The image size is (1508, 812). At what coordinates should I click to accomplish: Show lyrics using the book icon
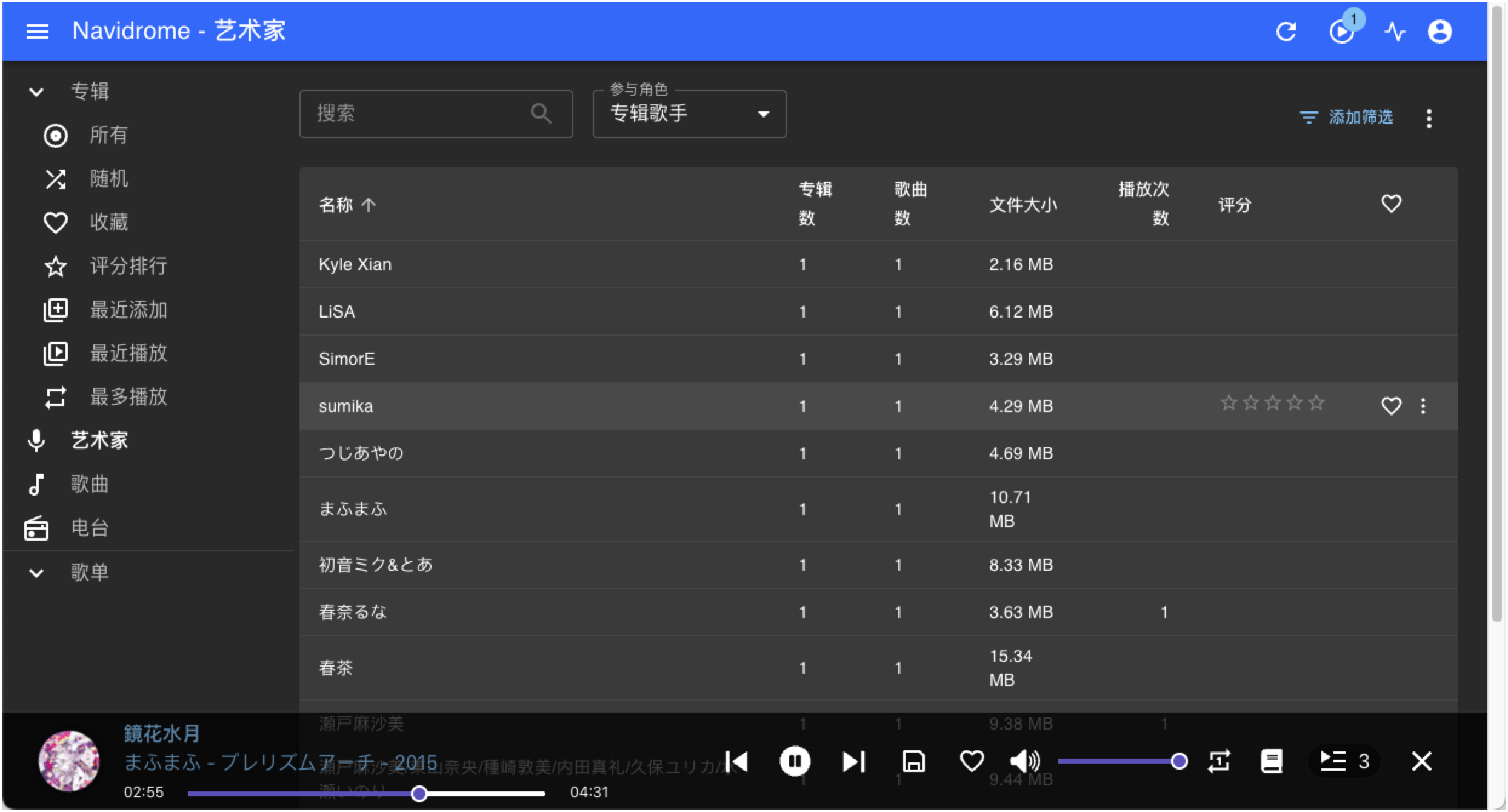(x=1271, y=761)
